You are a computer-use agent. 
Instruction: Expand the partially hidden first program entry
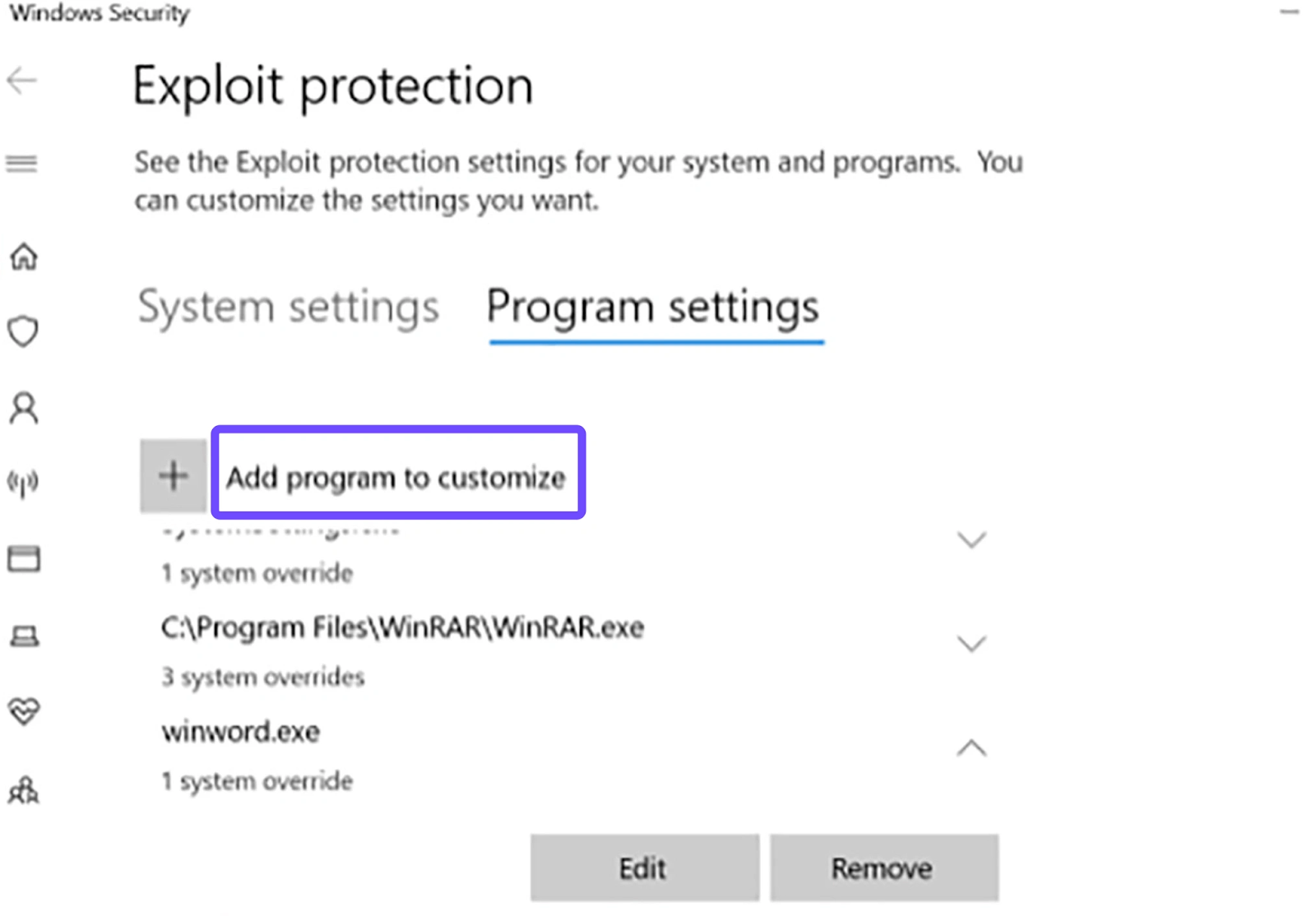(x=971, y=540)
